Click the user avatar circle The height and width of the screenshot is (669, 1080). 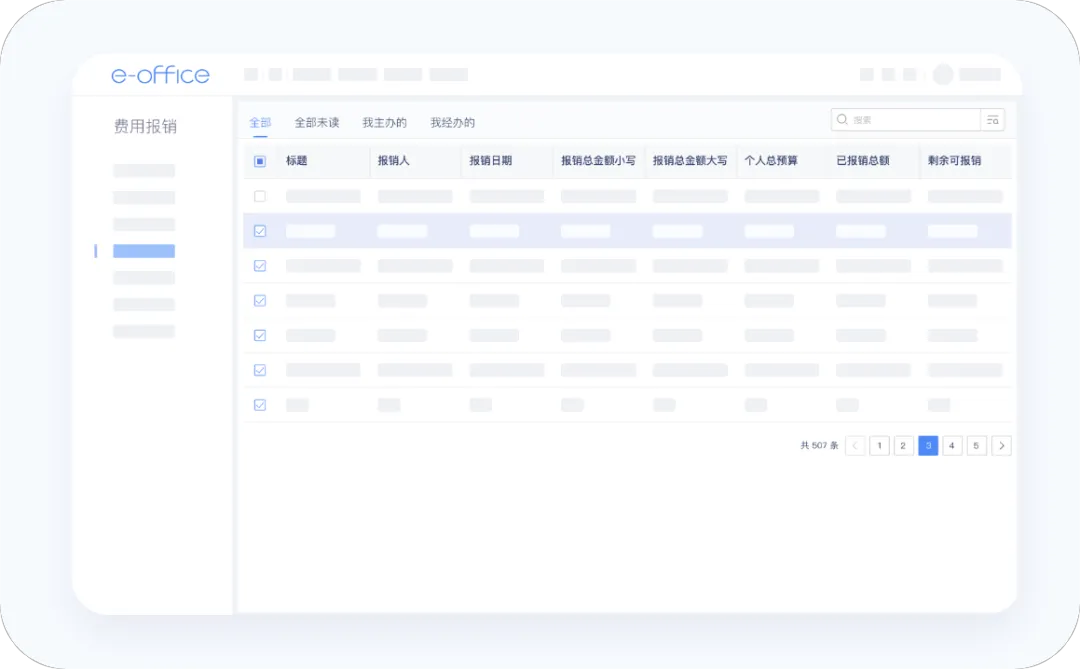[x=942, y=75]
